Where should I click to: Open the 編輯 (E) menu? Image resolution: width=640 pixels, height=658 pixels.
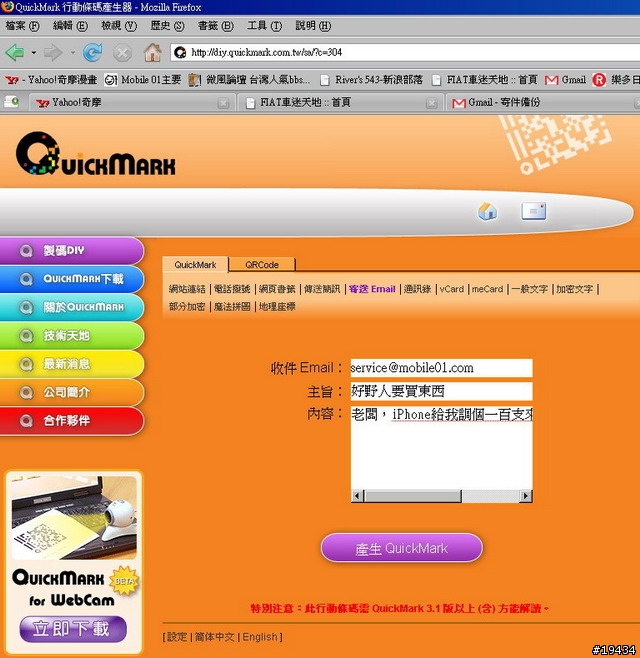coord(70,26)
